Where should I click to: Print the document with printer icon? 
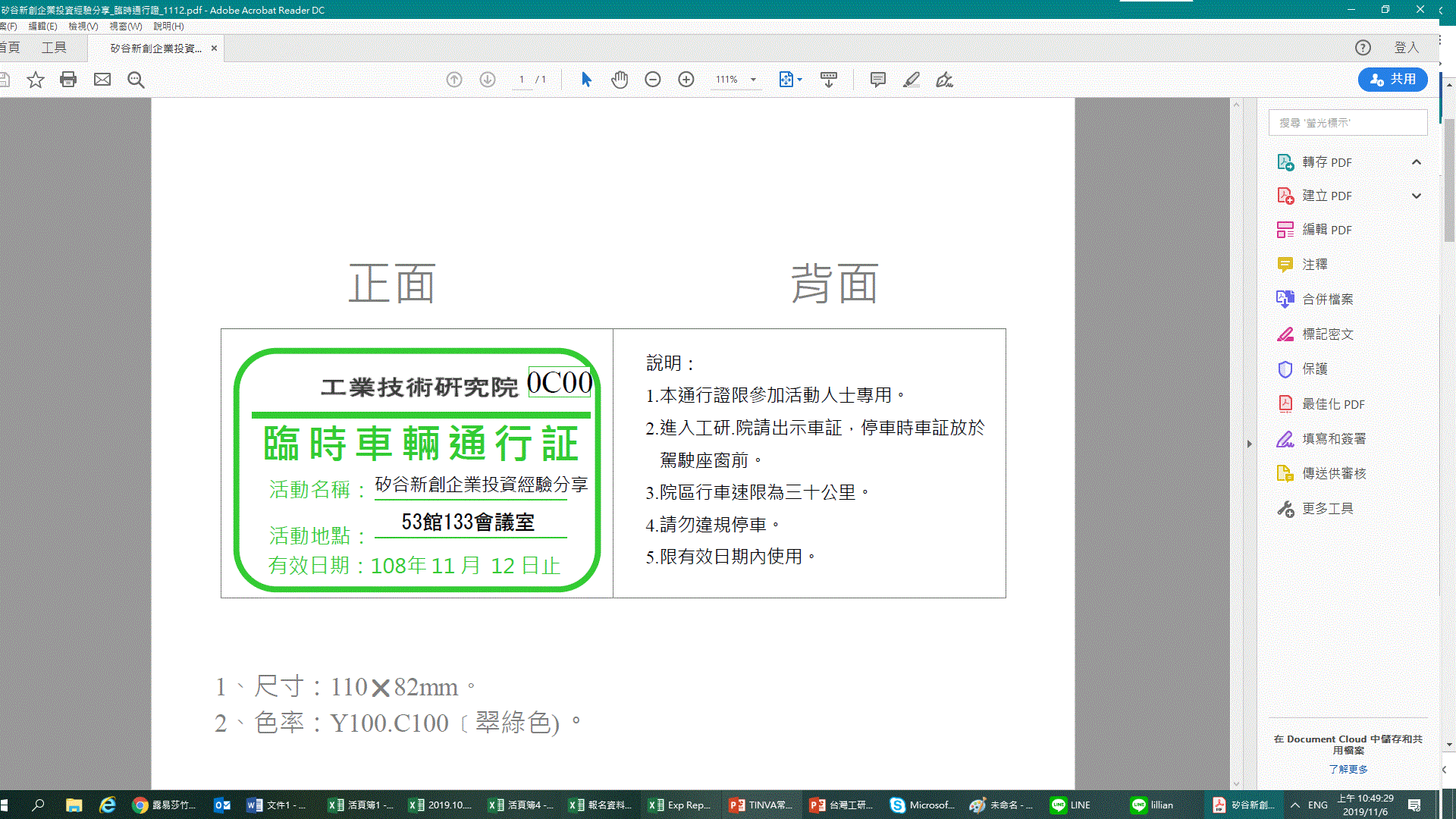68,80
